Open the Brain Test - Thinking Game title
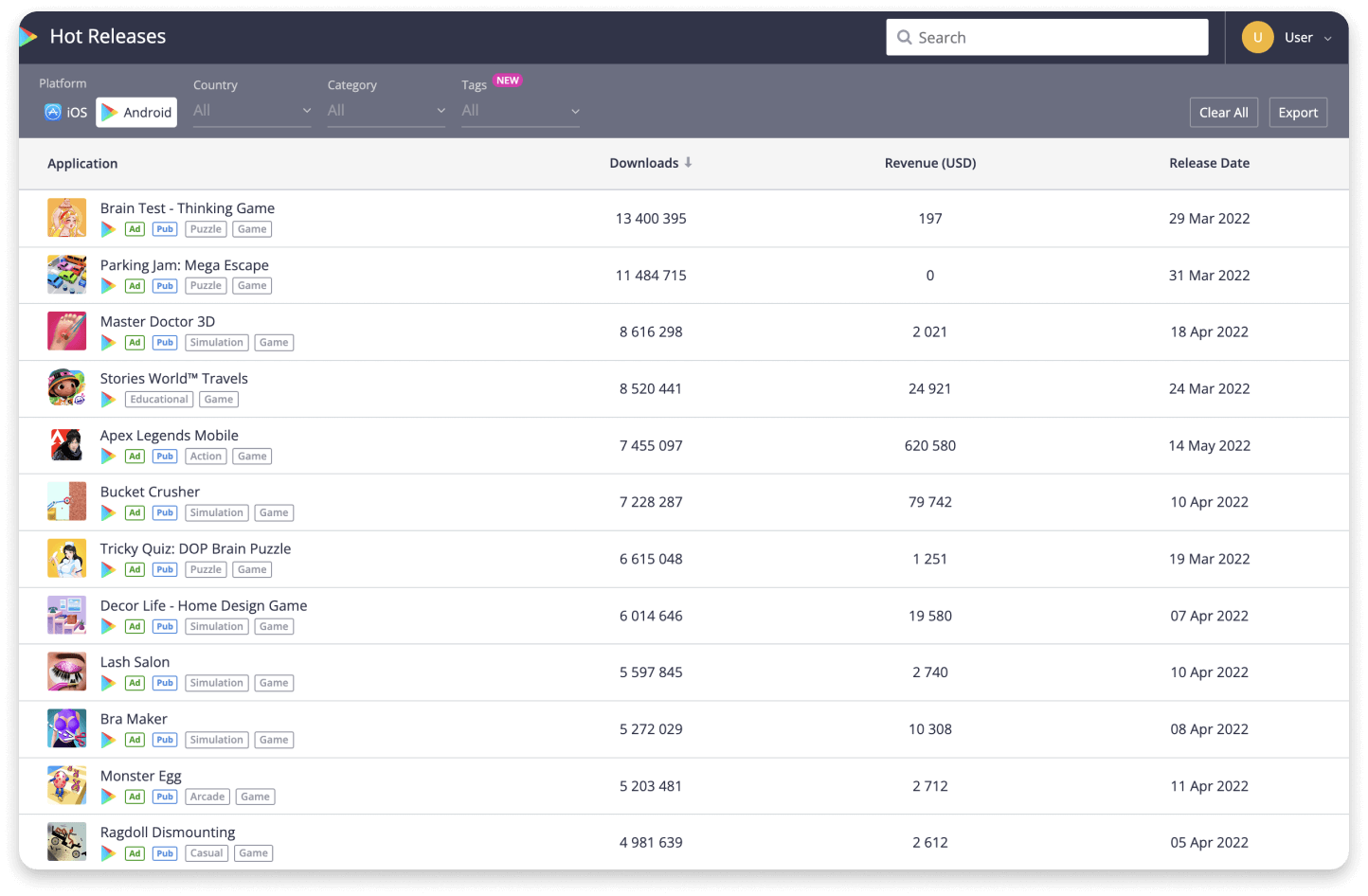Image resolution: width=1368 pixels, height=896 pixels. pyautogui.click(x=188, y=208)
